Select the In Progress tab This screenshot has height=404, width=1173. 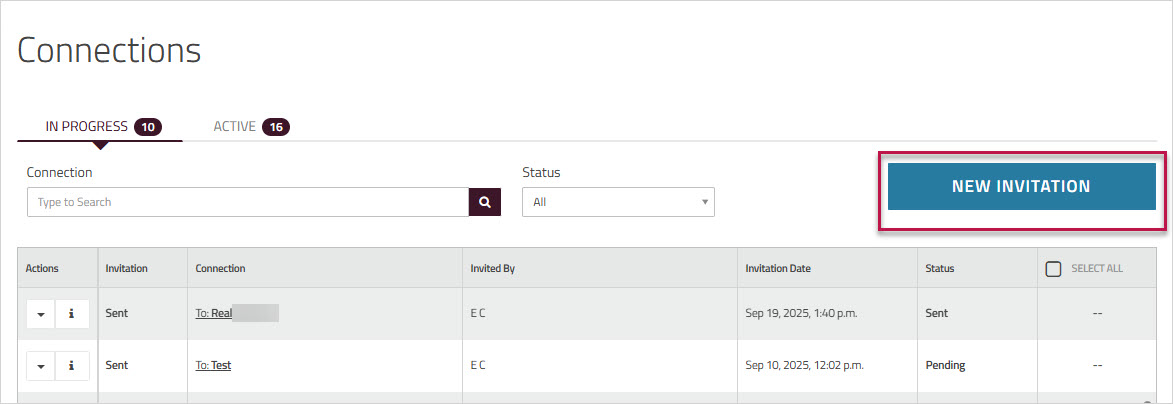(87, 127)
